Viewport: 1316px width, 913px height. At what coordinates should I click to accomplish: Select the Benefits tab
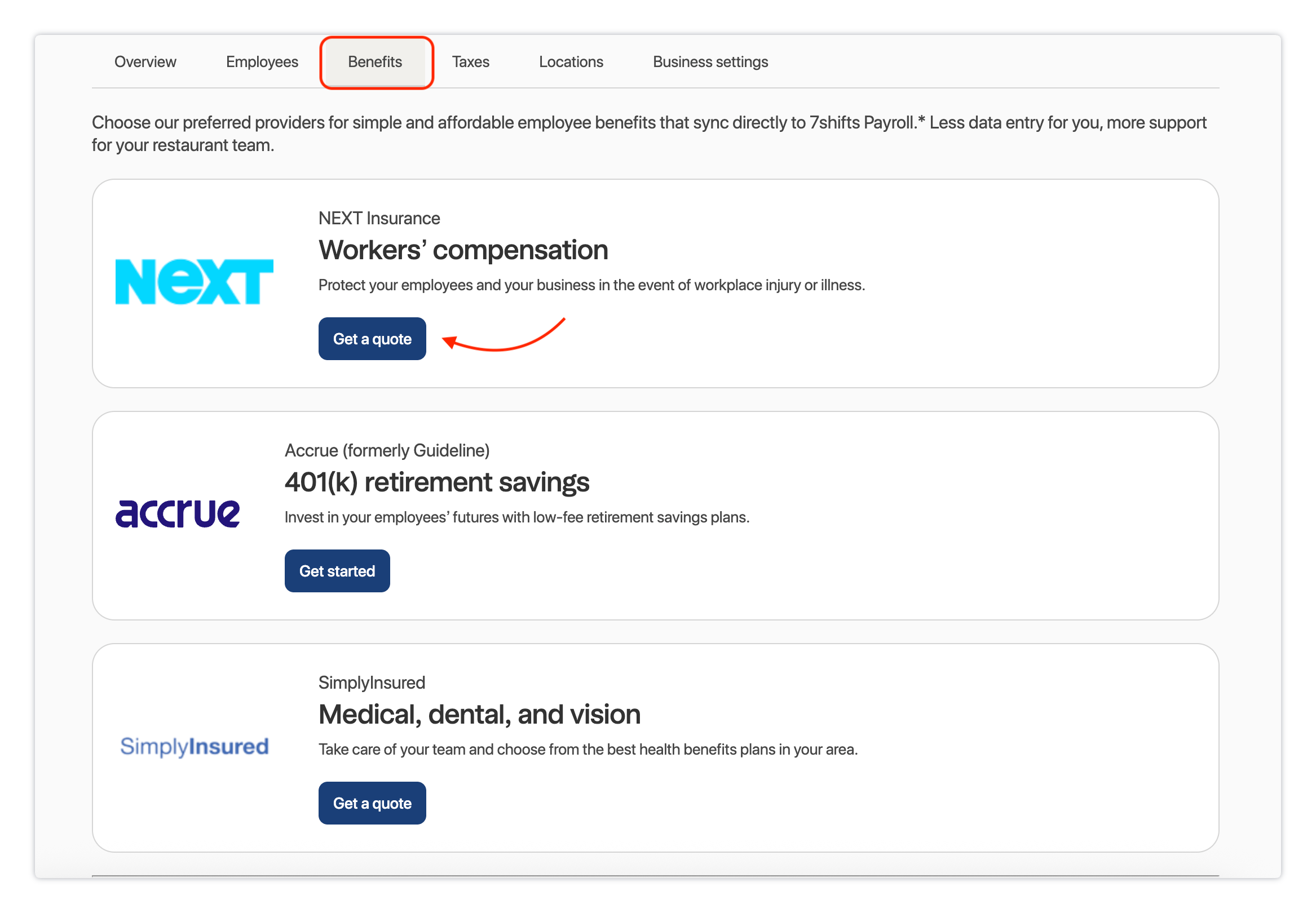(375, 62)
